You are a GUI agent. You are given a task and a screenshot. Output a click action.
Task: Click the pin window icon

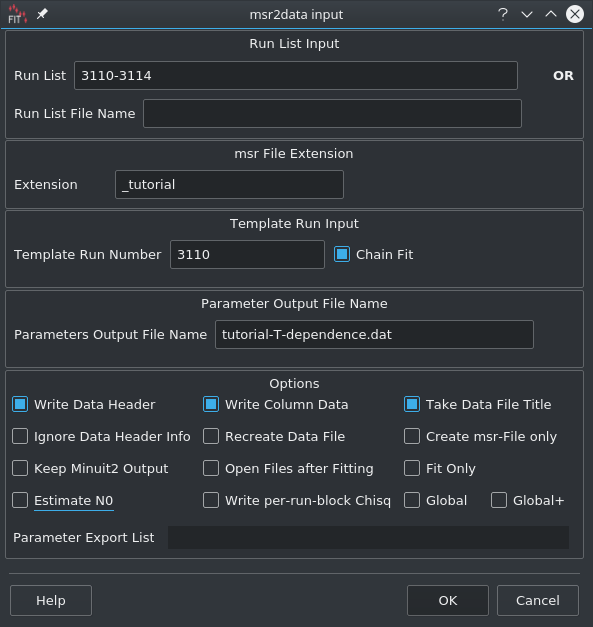pyautogui.click(x=42, y=14)
